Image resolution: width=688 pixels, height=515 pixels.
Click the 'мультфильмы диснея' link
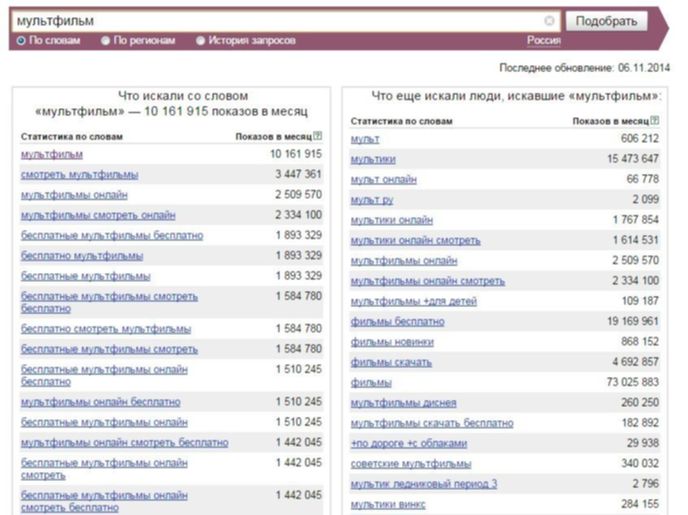pos(404,403)
